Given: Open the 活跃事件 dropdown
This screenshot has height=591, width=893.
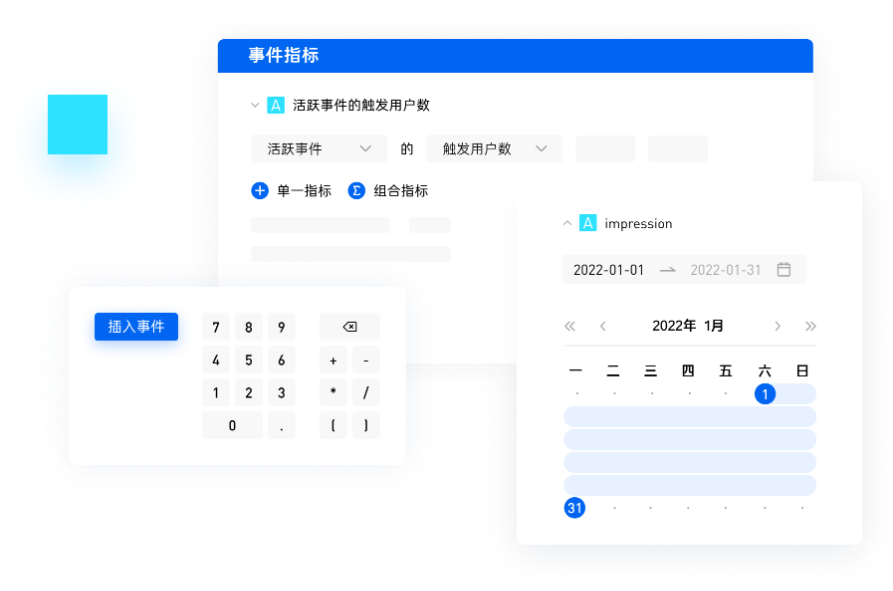Looking at the screenshot, I should [x=318, y=148].
